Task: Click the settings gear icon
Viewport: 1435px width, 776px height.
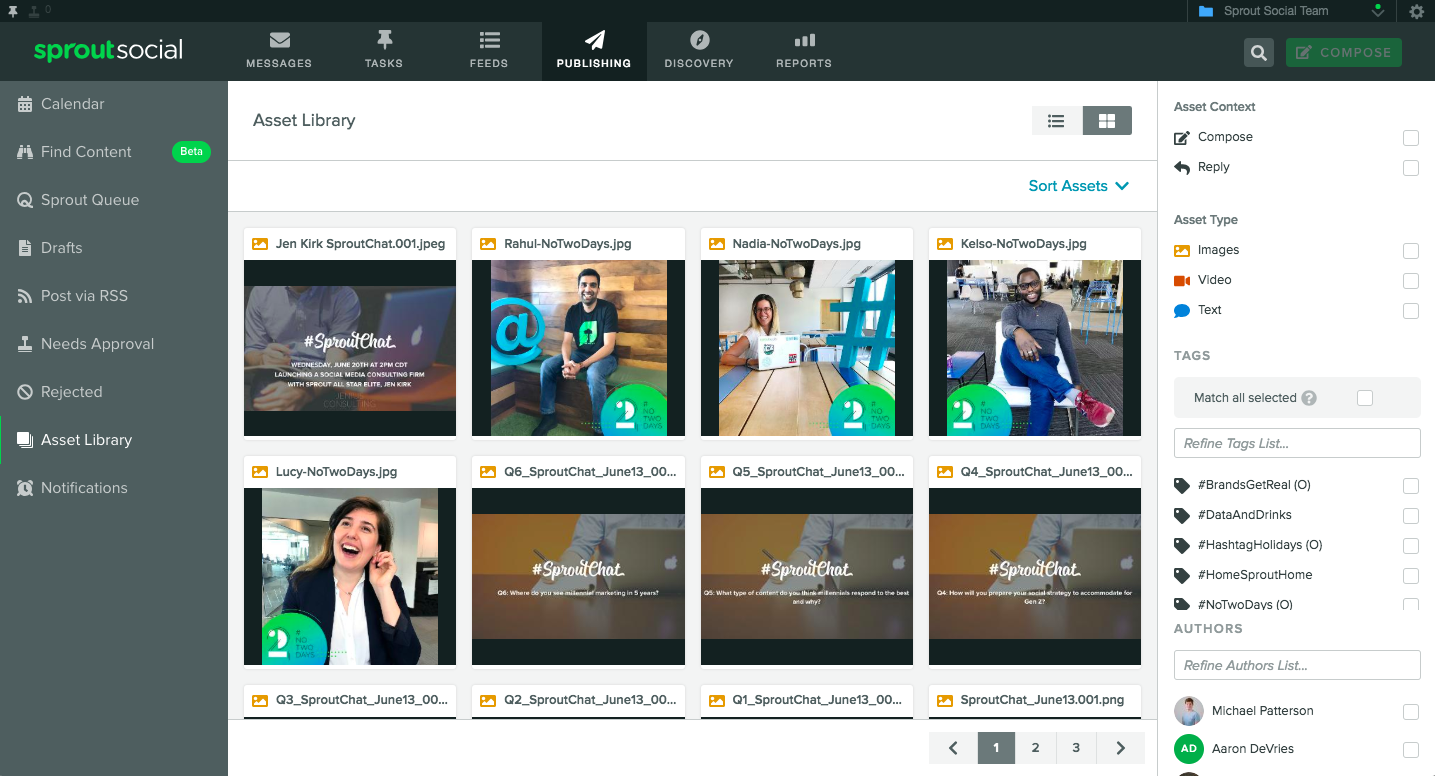Action: pos(1416,11)
